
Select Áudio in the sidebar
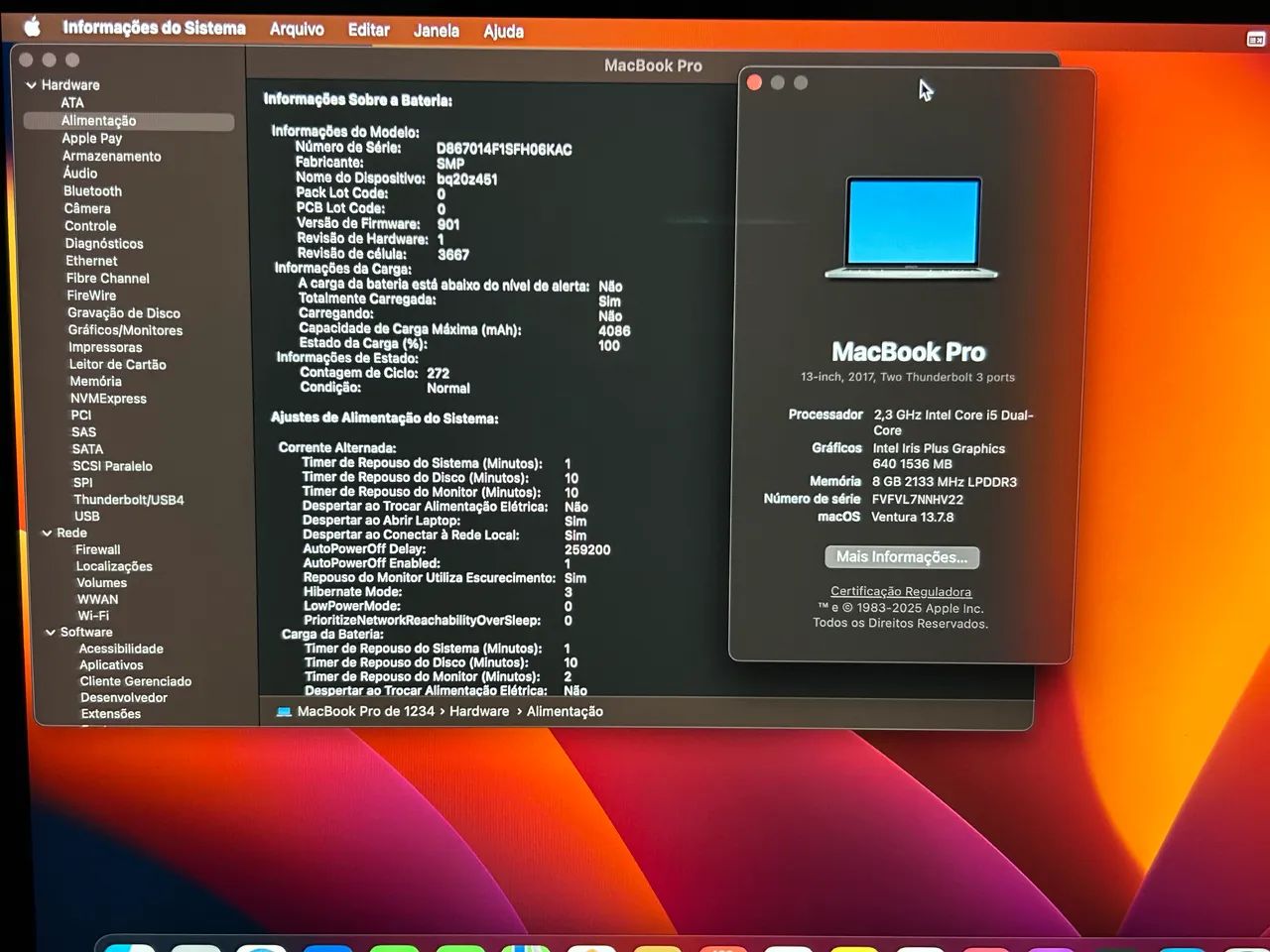click(x=80, y=174)
